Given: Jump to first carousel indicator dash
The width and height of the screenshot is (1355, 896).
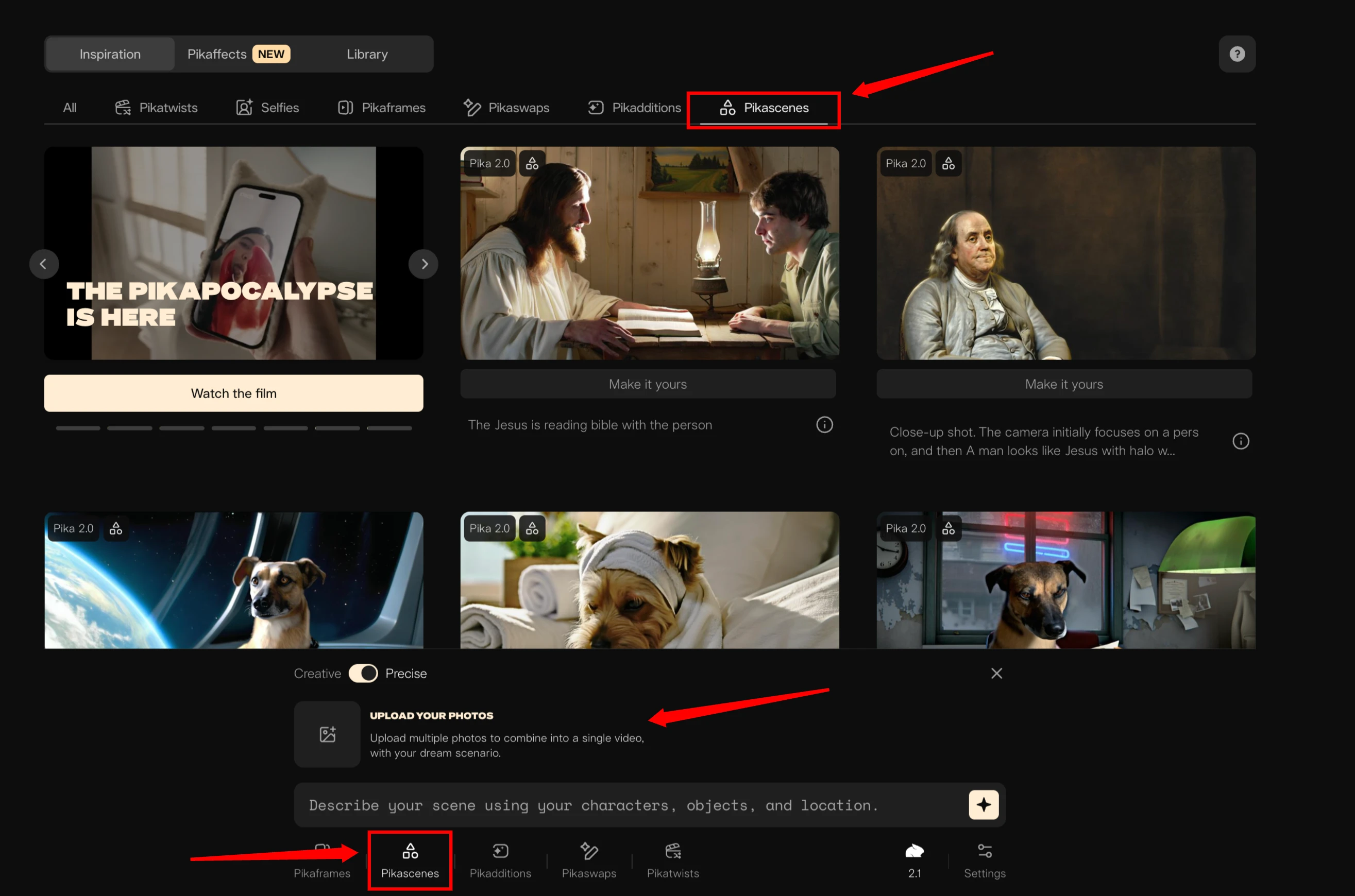Looking at the screenshot, I should point(78,428).
